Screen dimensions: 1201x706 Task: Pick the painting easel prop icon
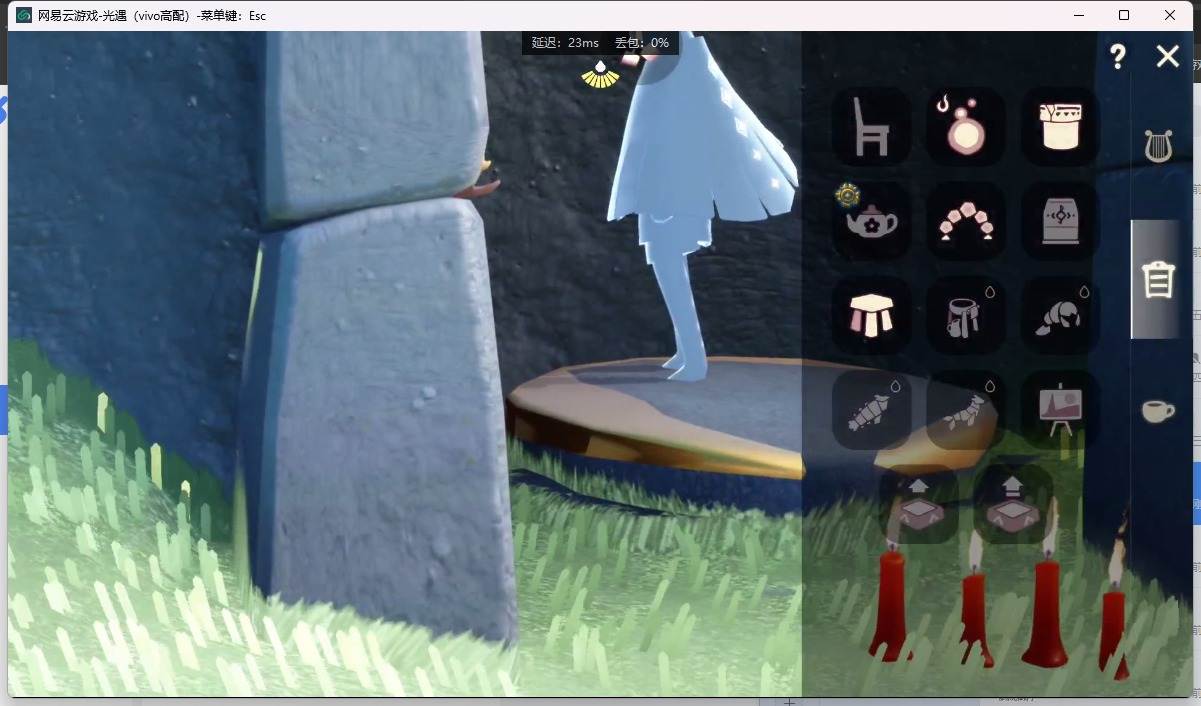pyautogui.click(x=1060, y=410)
